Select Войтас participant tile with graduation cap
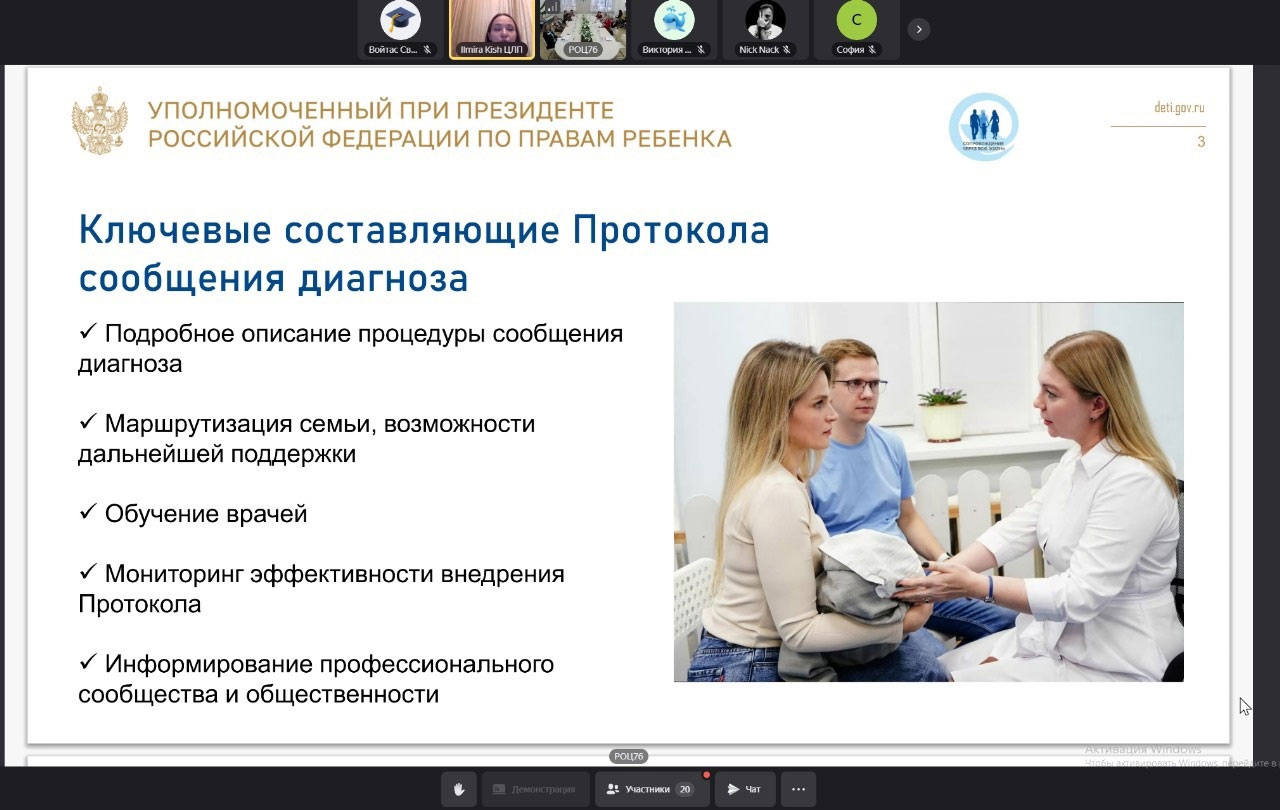This screenshot has height=810, width=1280. tap(400, 24)
